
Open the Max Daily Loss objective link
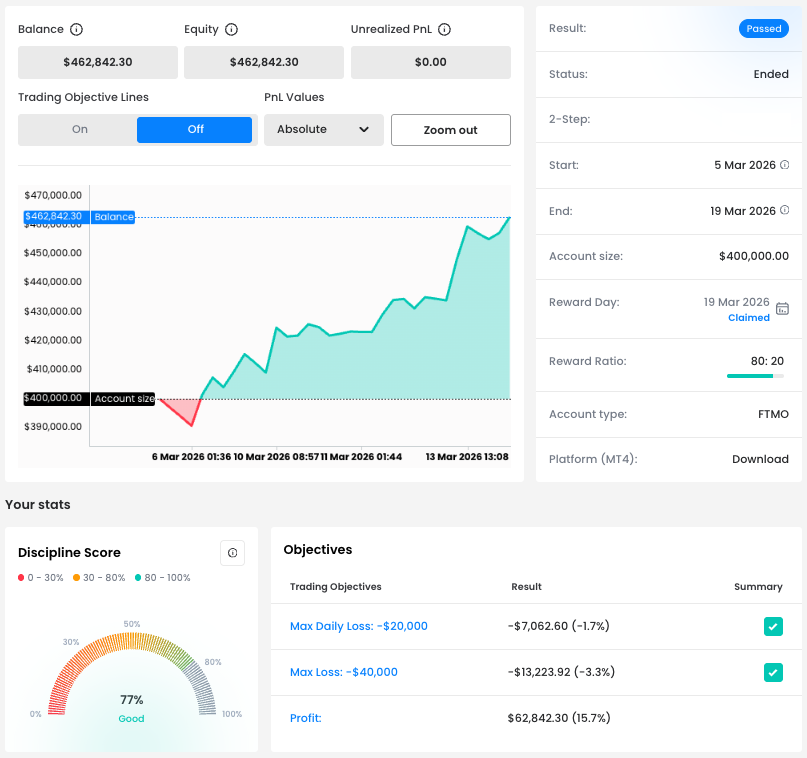click(358, 627)
